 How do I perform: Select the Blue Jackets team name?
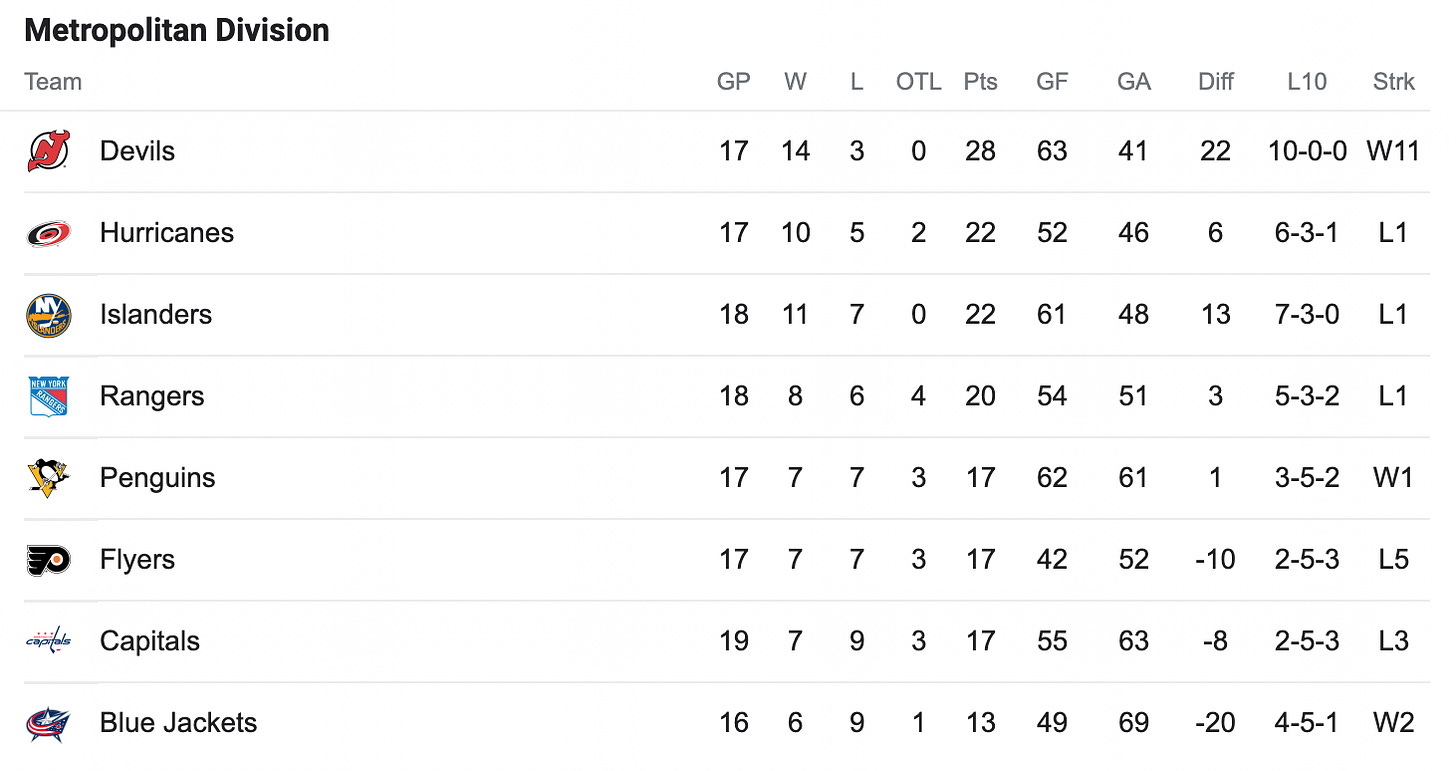click(179, 723)
